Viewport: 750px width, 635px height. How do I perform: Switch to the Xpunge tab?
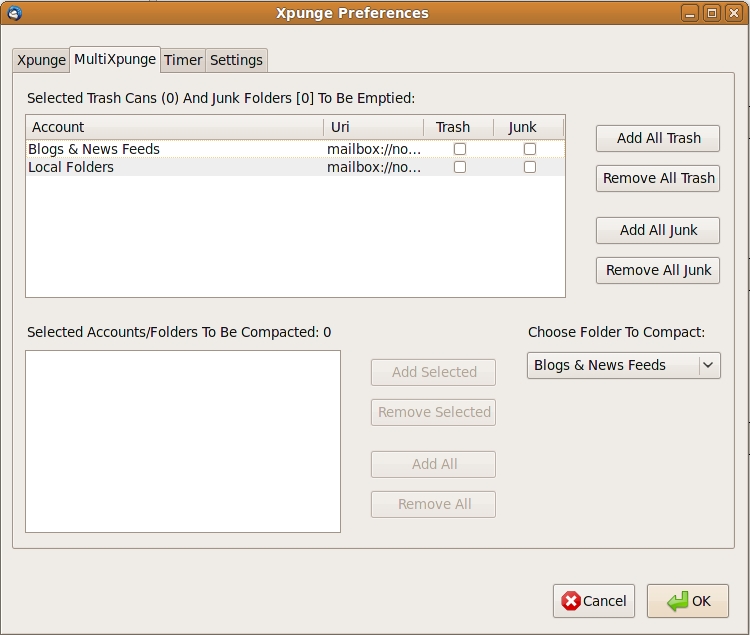click(x=41, y=60)
